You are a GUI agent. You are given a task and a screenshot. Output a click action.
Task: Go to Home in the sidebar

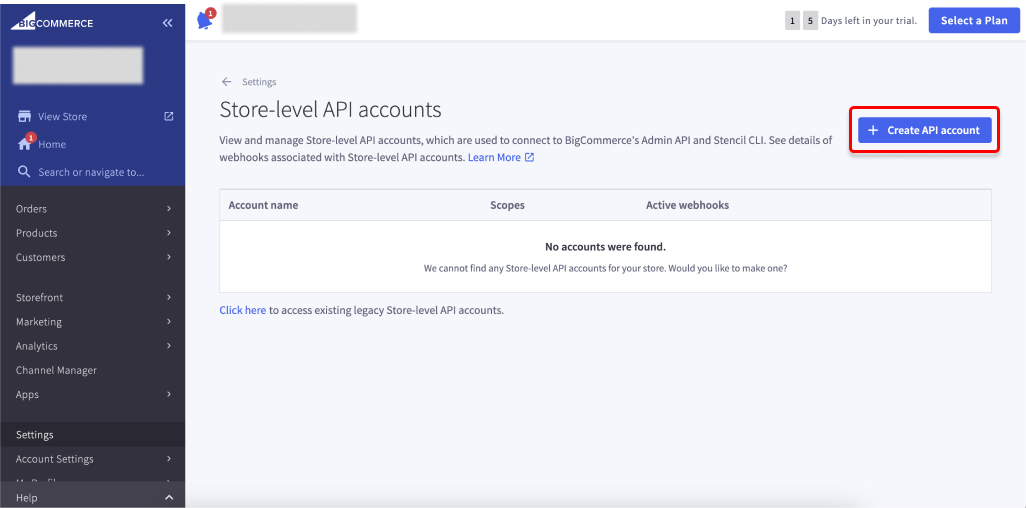pyautogui.click(x=52, y=144)
